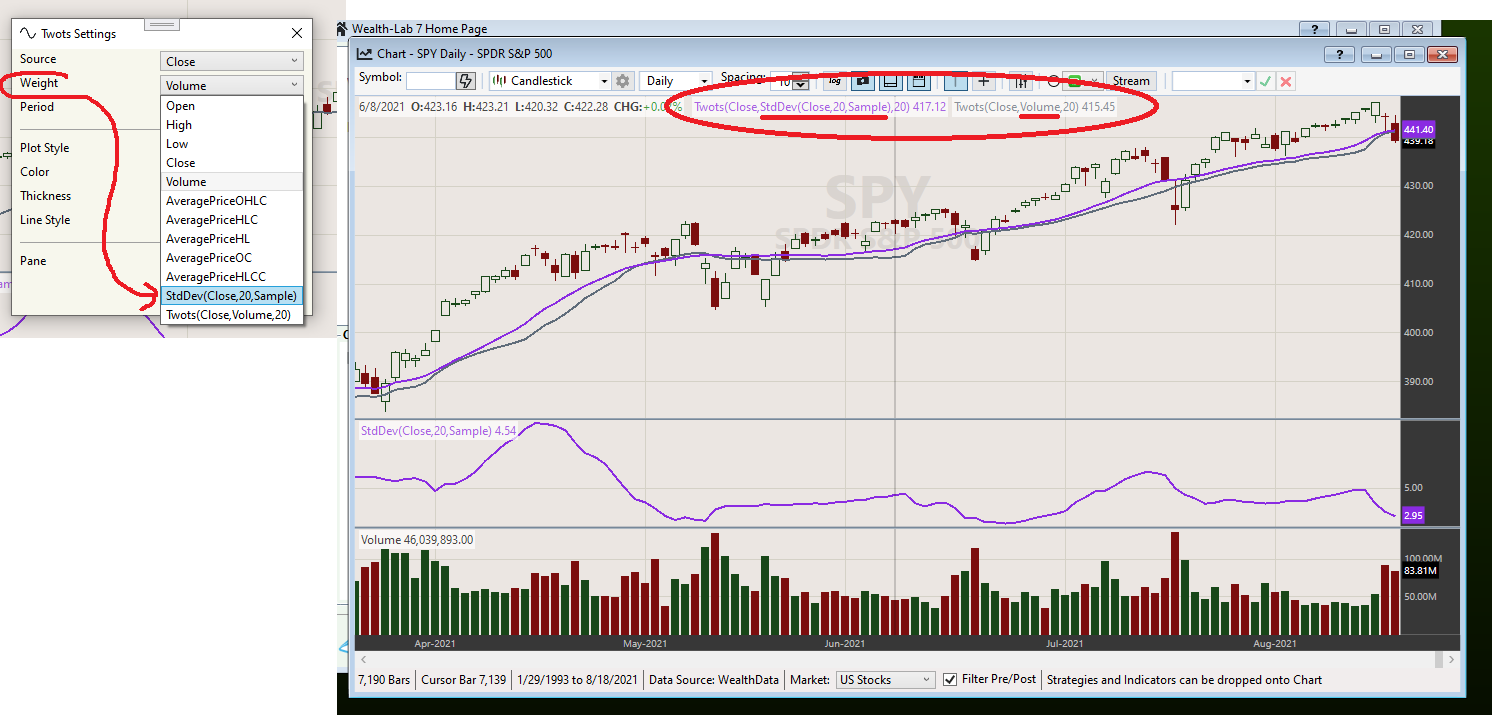Choose AveragePriceHLCC in the list
The width and height of the screenshot is (1492, 715).
pyautogui.click(x=231, y=277)
